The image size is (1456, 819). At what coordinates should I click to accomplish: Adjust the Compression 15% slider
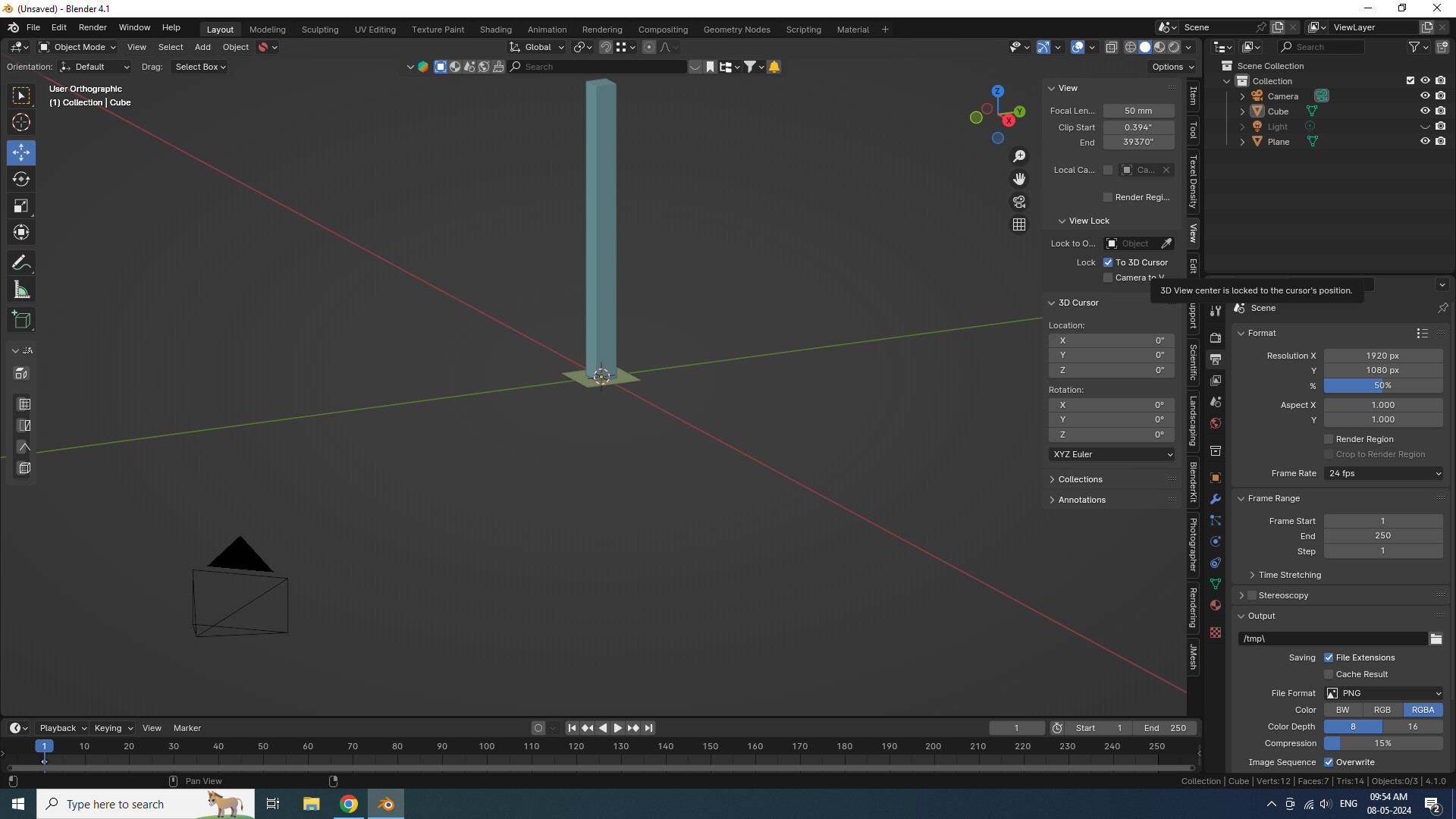pyautogui.click(x=1383, y=743)
